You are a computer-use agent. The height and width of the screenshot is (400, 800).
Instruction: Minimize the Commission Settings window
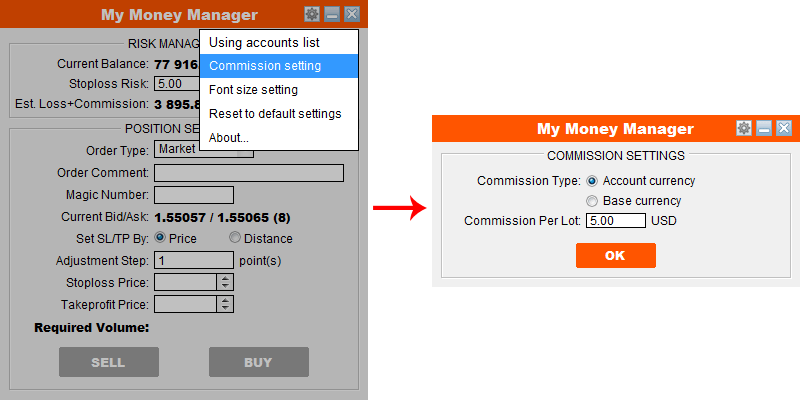click(764, 128)
